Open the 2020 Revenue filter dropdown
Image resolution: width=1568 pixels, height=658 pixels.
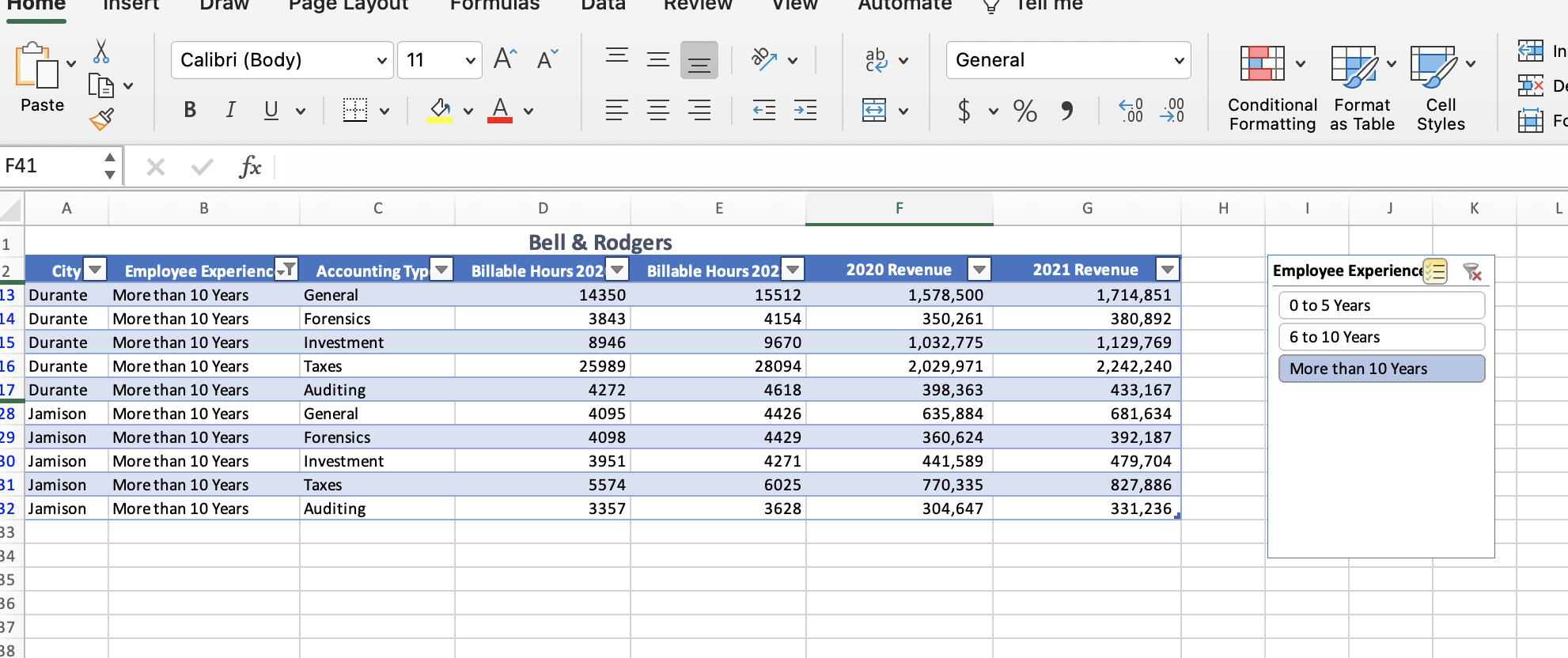point(979,270)
